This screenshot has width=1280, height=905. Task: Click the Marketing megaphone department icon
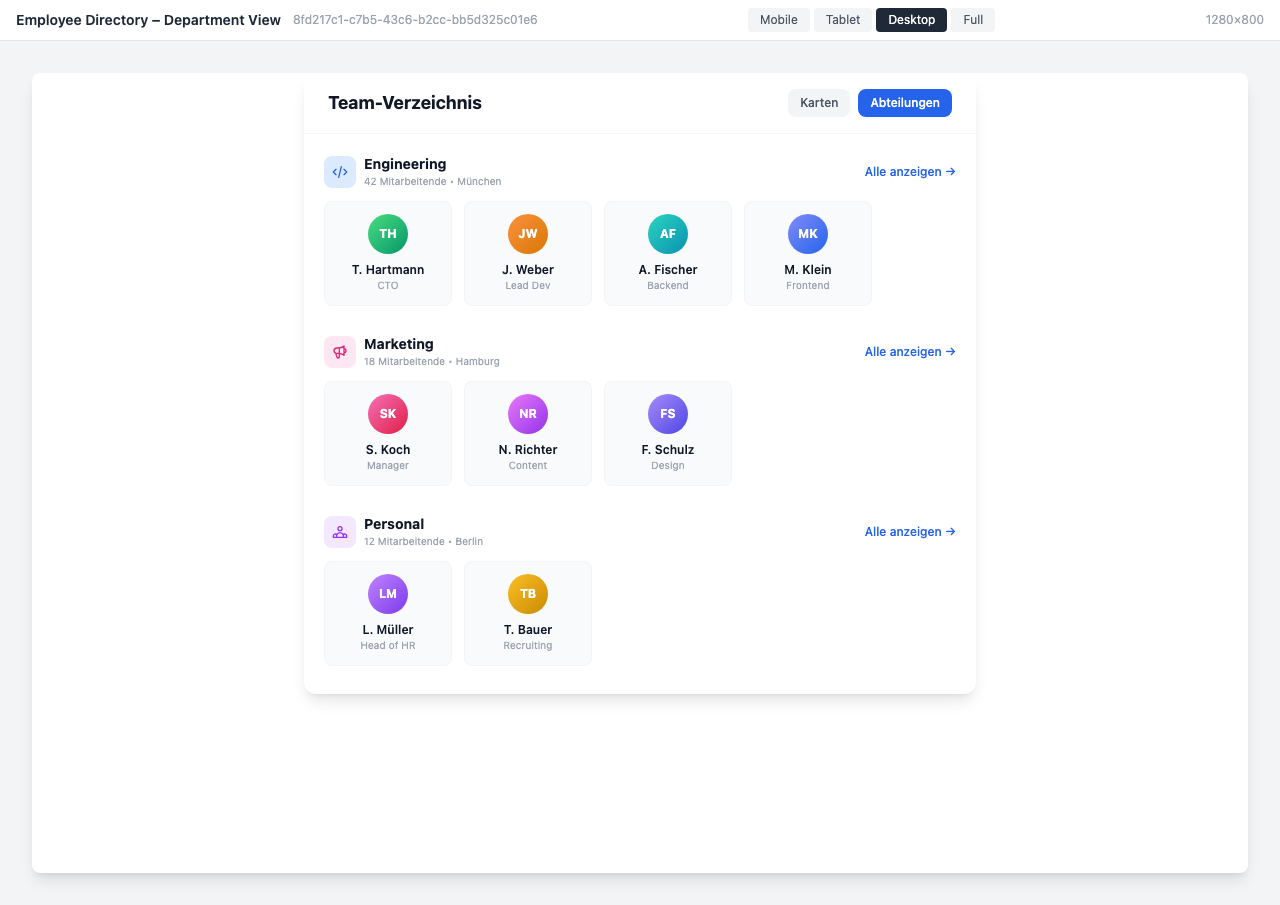pos(340,351)
